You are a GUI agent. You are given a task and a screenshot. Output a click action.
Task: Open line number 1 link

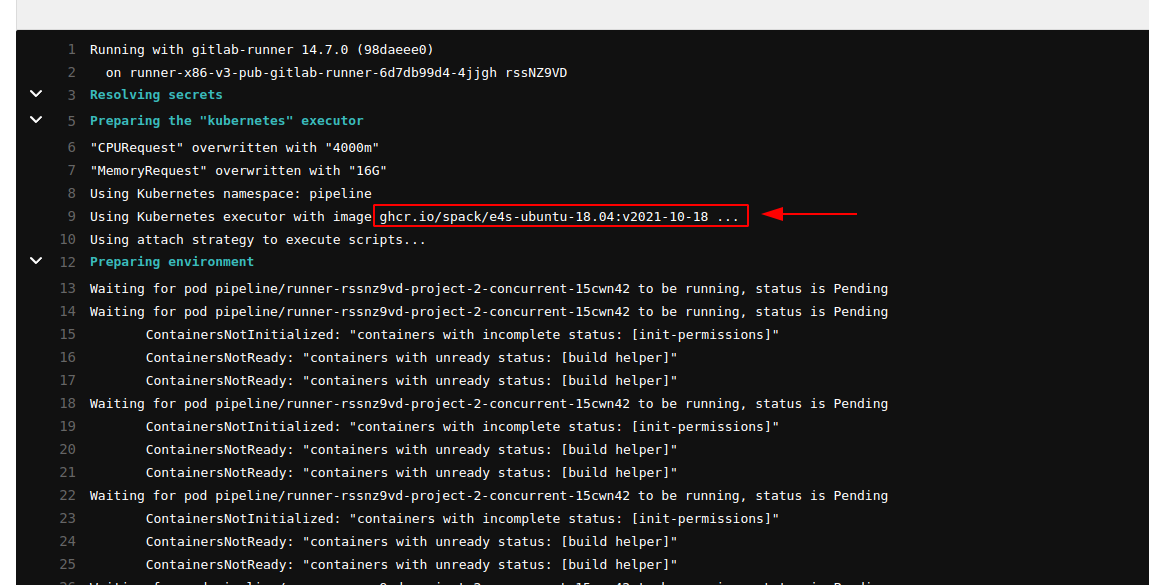pyautogui.click(x=71, y=50)
